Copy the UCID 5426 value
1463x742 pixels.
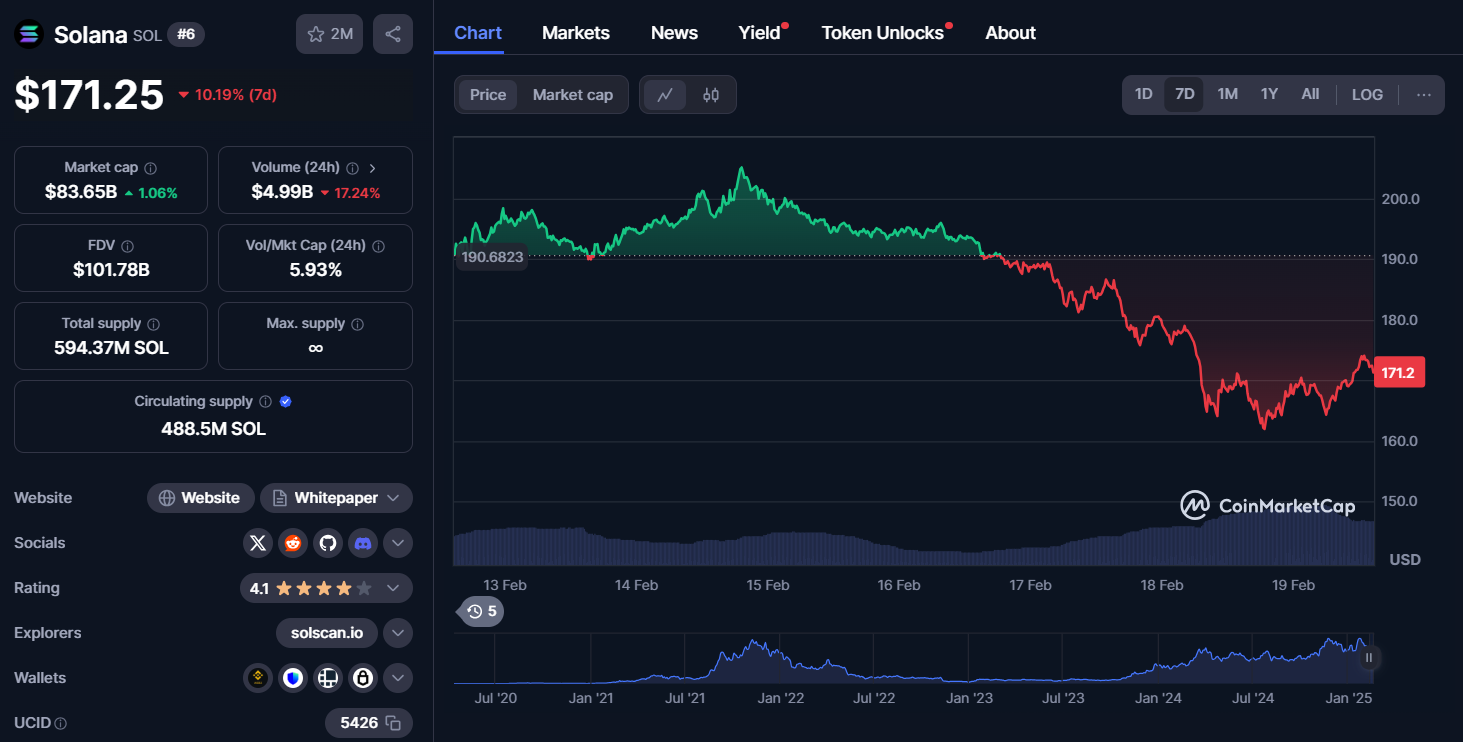coord(393,722)
